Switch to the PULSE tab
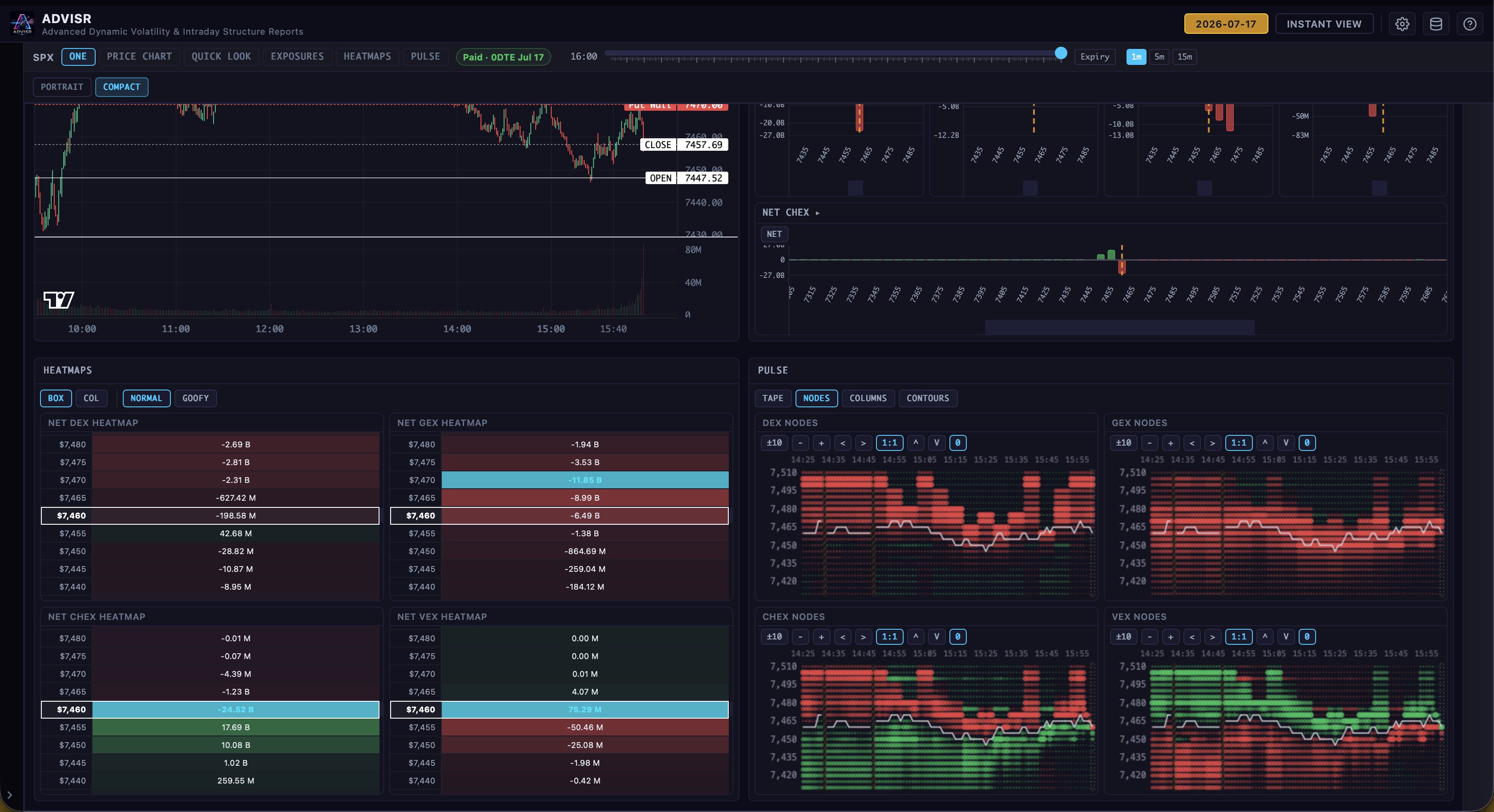 [425, 56]
